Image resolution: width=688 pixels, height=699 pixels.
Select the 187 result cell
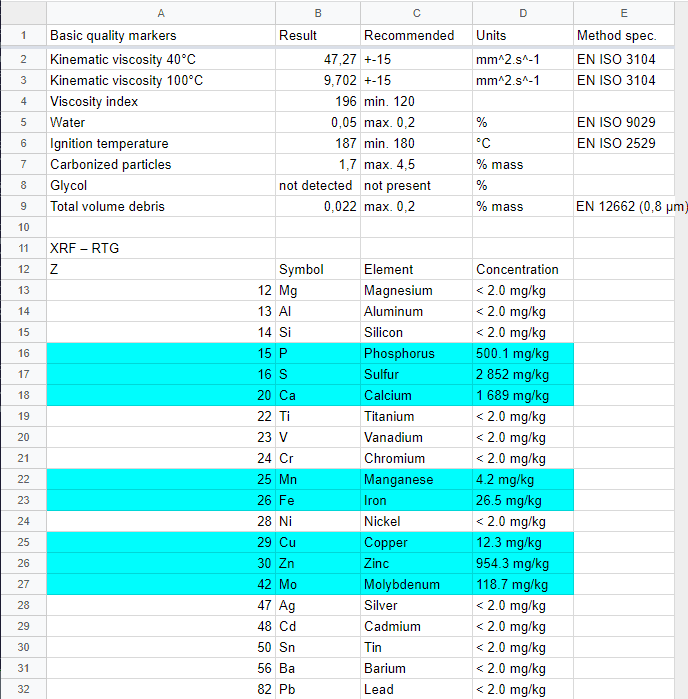318,143
